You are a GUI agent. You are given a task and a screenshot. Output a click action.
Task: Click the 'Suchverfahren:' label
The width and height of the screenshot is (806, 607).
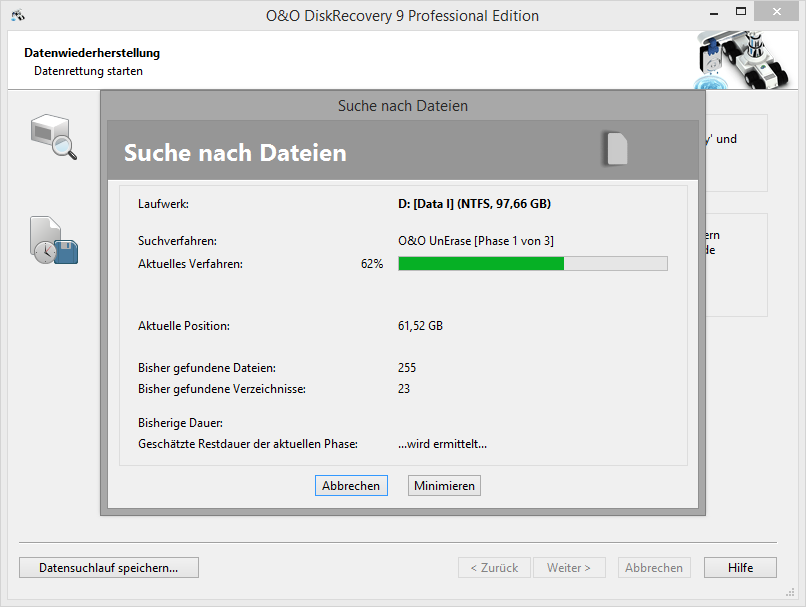click(177, 241)
